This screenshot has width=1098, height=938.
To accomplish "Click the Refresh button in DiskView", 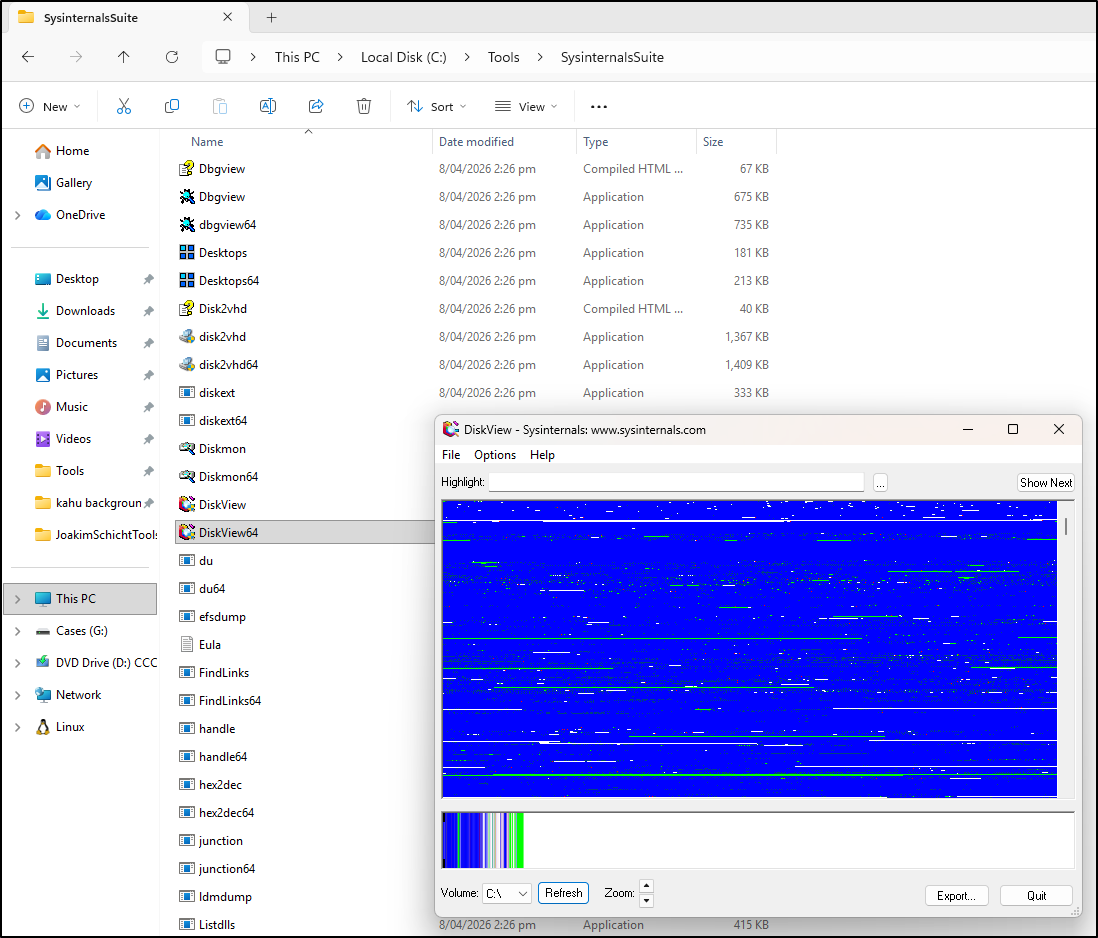I will point(563,893).
